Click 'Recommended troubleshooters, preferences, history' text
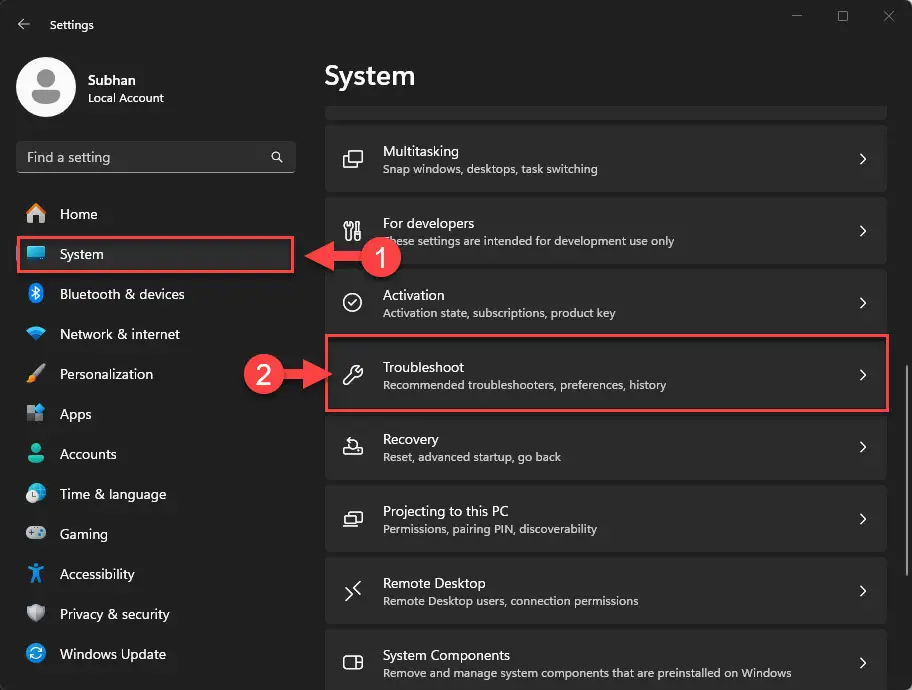The height and width of the screenshot is (690, 912). tap(525, 385)
